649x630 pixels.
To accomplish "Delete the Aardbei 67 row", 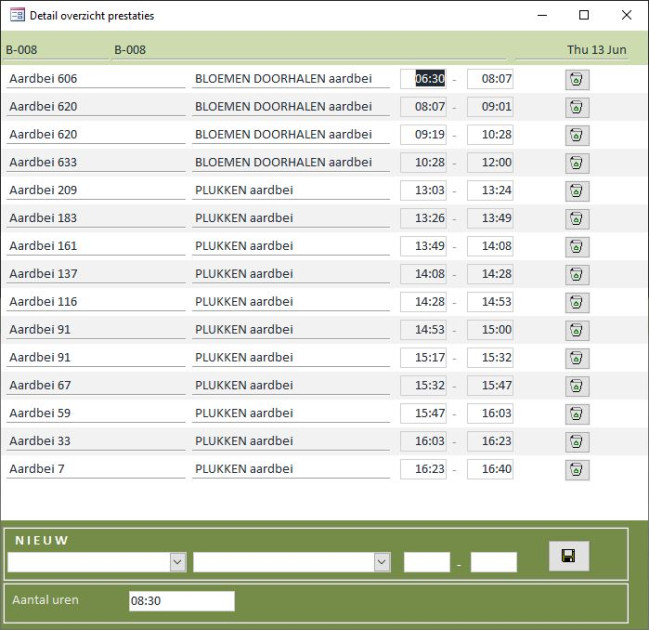I will coord(577,386).
